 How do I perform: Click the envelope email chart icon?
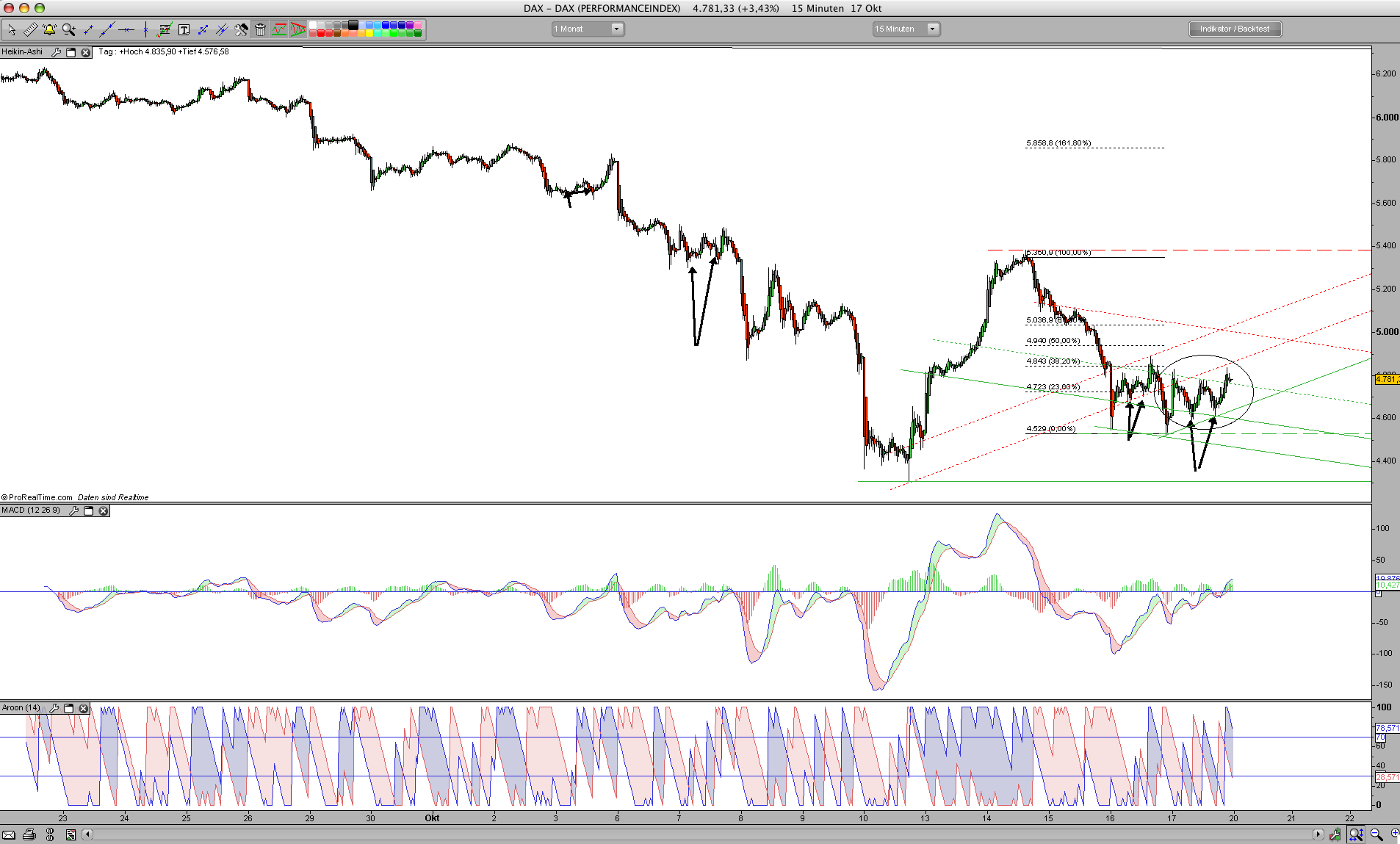(x=9, y=834)
